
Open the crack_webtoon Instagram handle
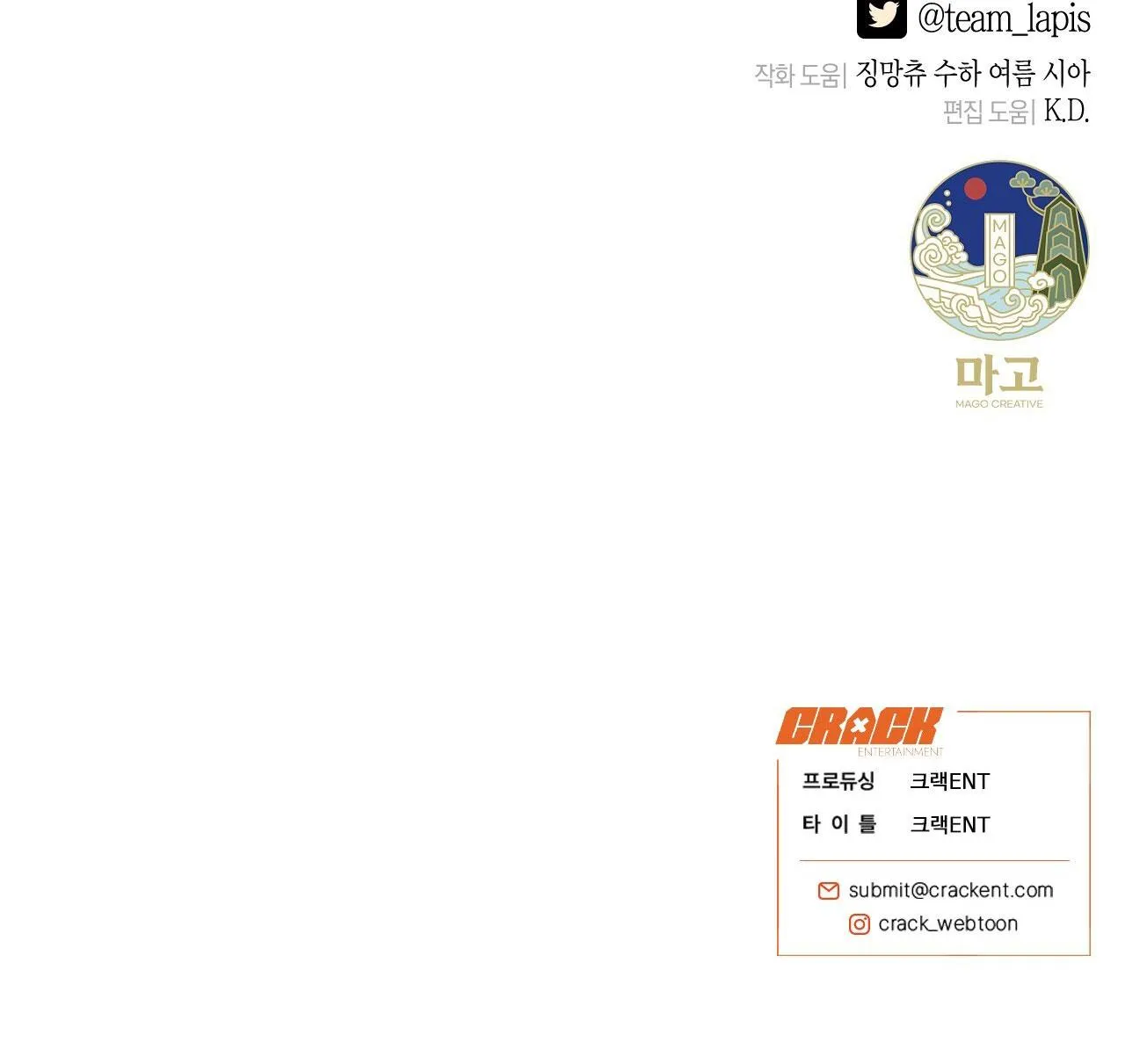[x=948, y=924]
